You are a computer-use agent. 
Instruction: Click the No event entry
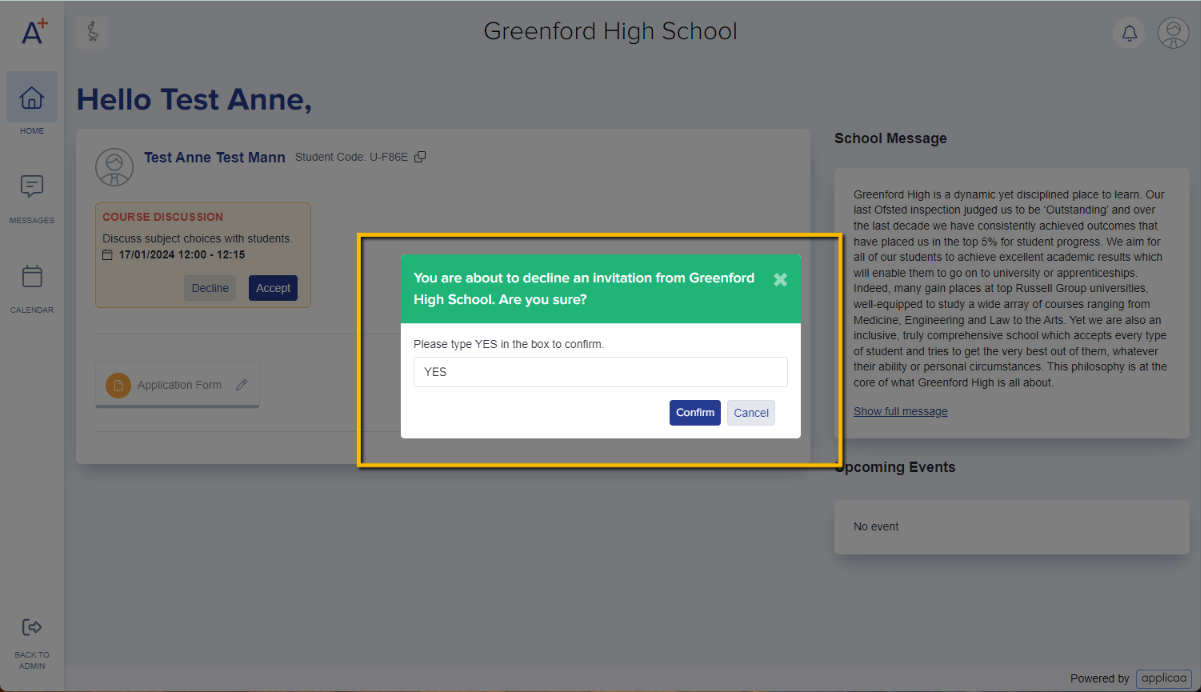(x=876, y=526)
